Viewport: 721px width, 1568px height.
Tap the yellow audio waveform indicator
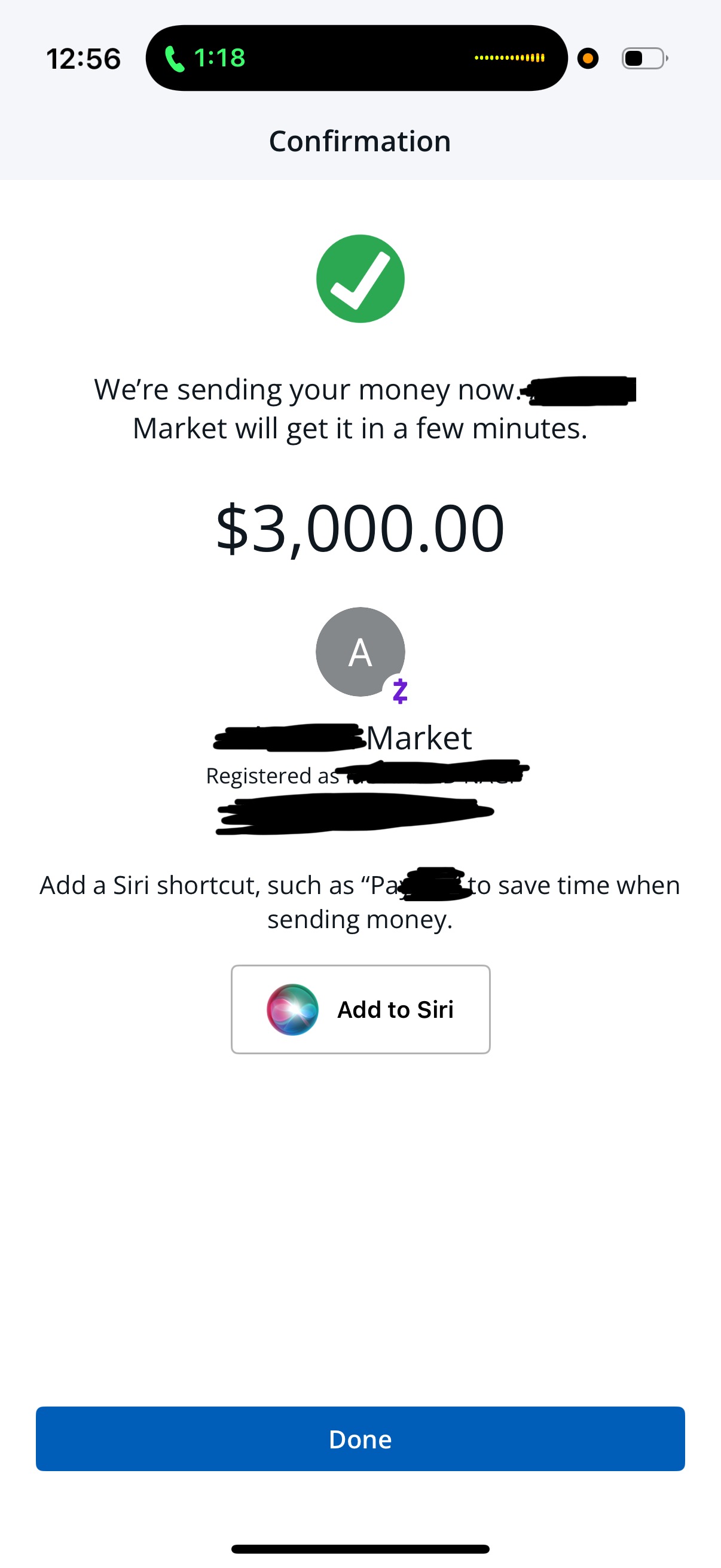coord(509,58)
